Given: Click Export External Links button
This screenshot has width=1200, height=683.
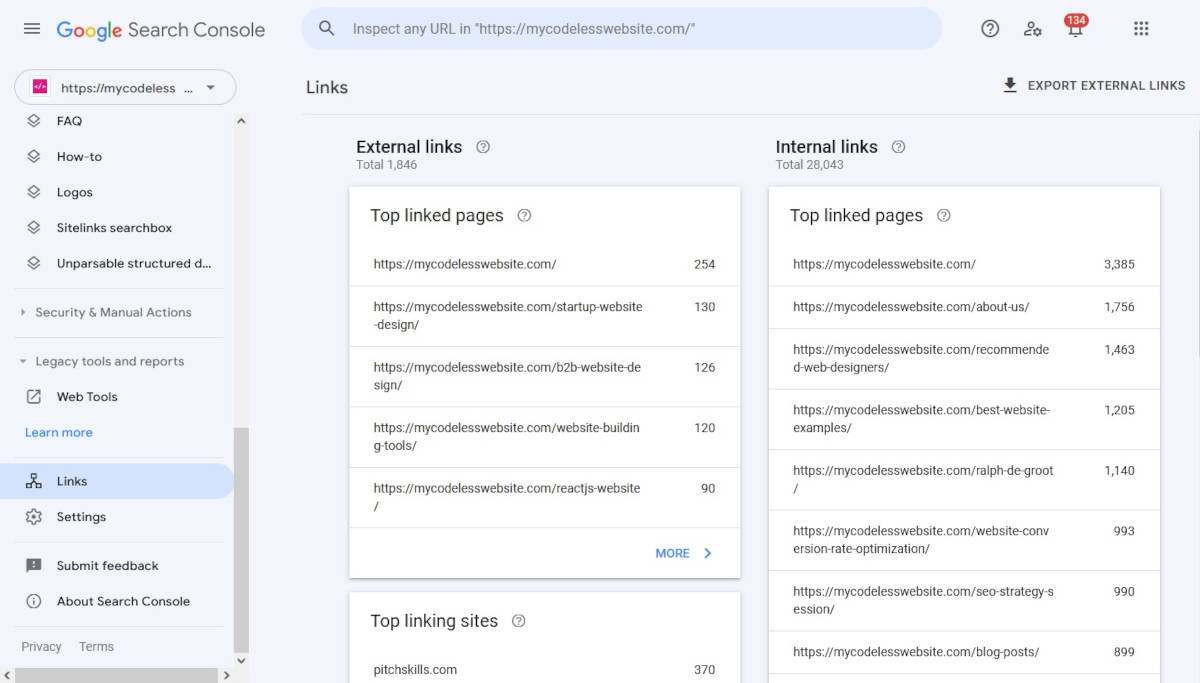Looking at the screenshot, I should (x=1094, y=85).
